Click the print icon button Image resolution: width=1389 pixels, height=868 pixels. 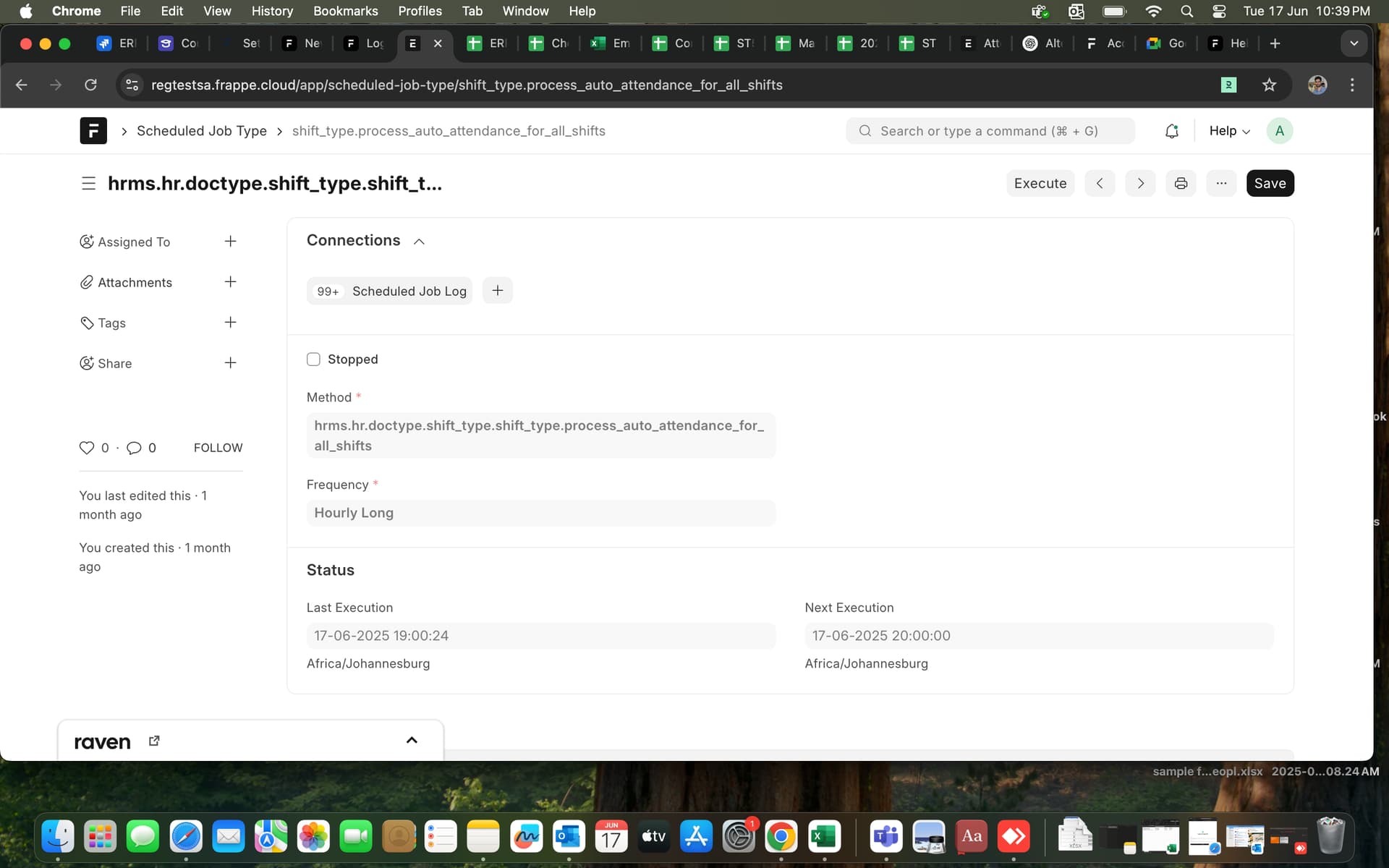1181,184
